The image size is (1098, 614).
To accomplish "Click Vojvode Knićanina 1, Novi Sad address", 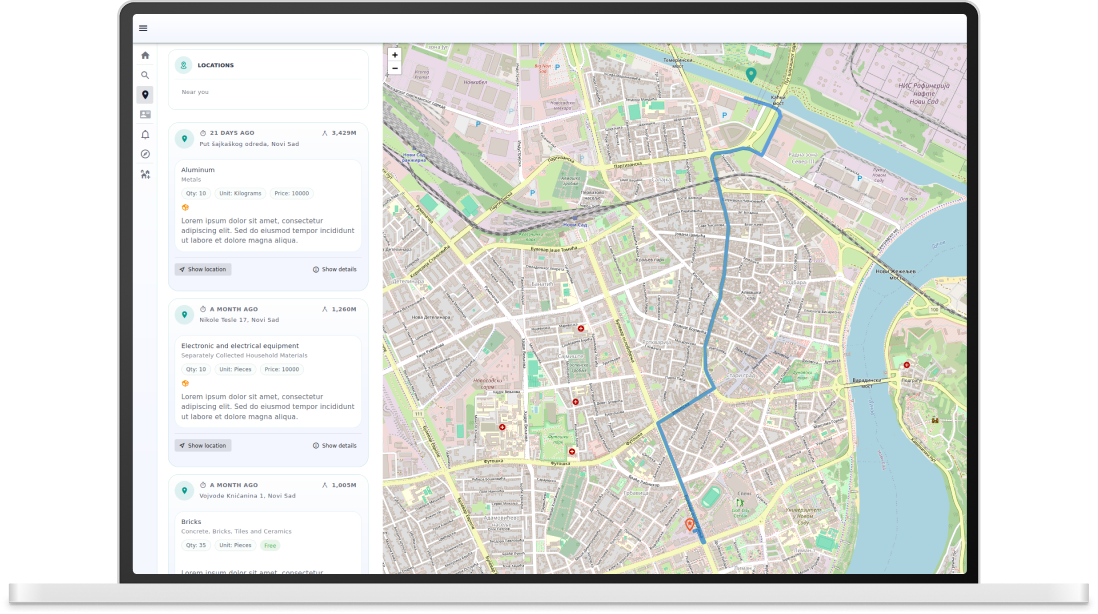I will pyautogui.click(x=247, y=496).
